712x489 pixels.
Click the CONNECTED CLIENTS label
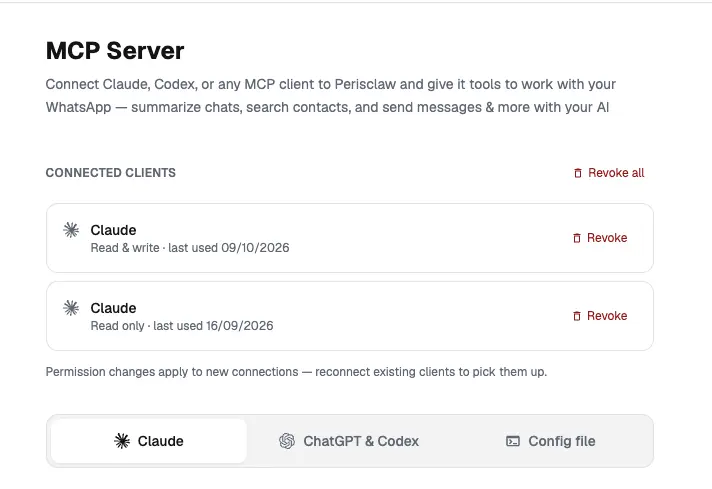pos(111,173)
